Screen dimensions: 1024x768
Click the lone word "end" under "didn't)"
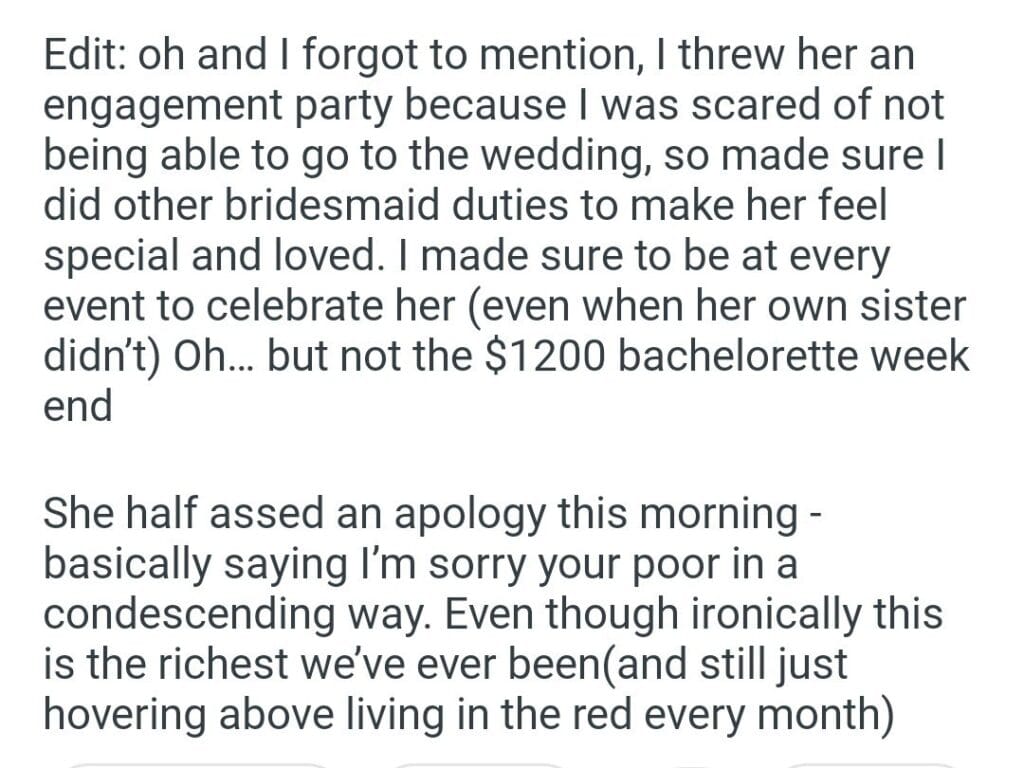pos(78,408)
